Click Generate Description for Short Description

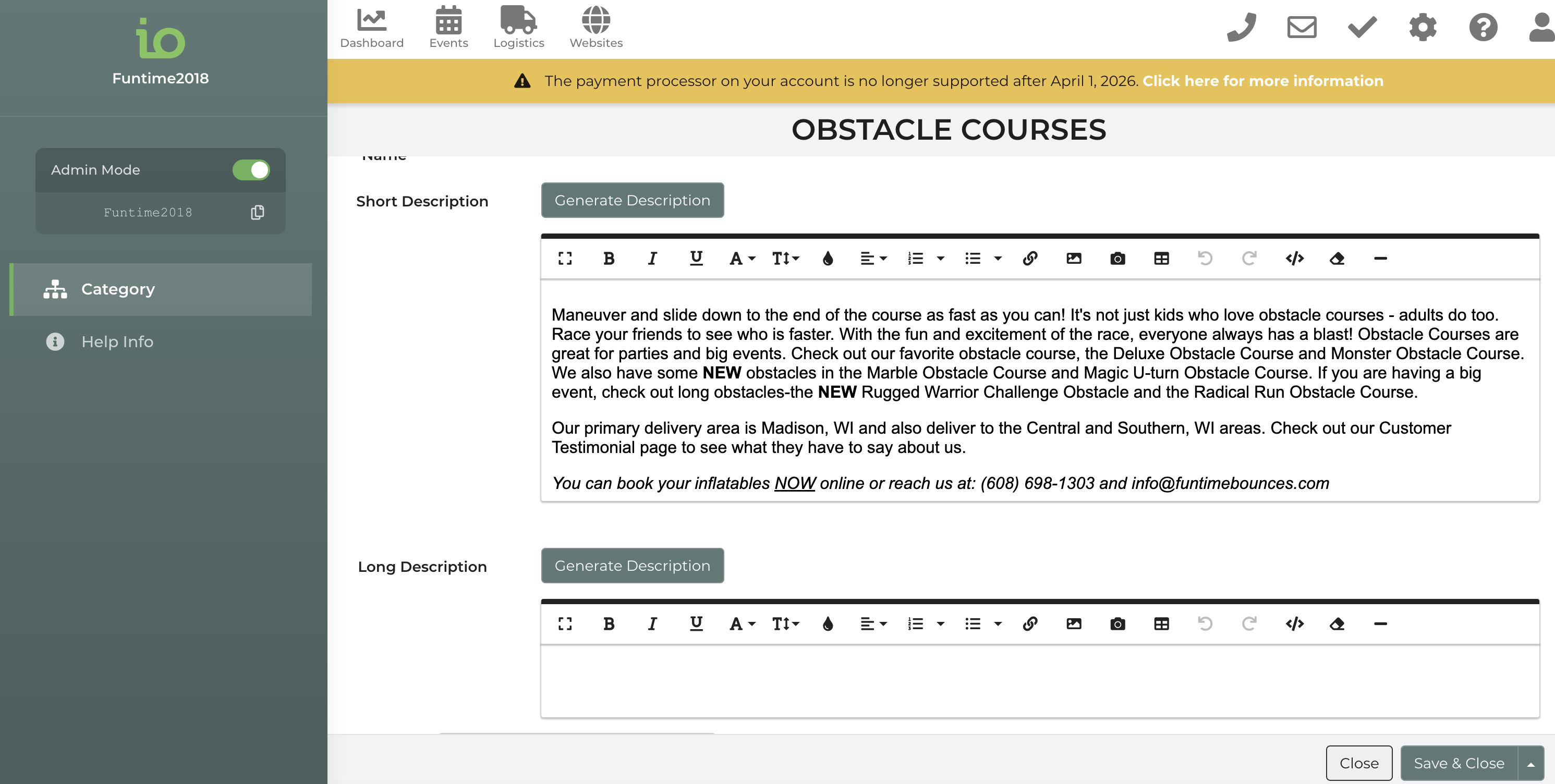[632, 200]
